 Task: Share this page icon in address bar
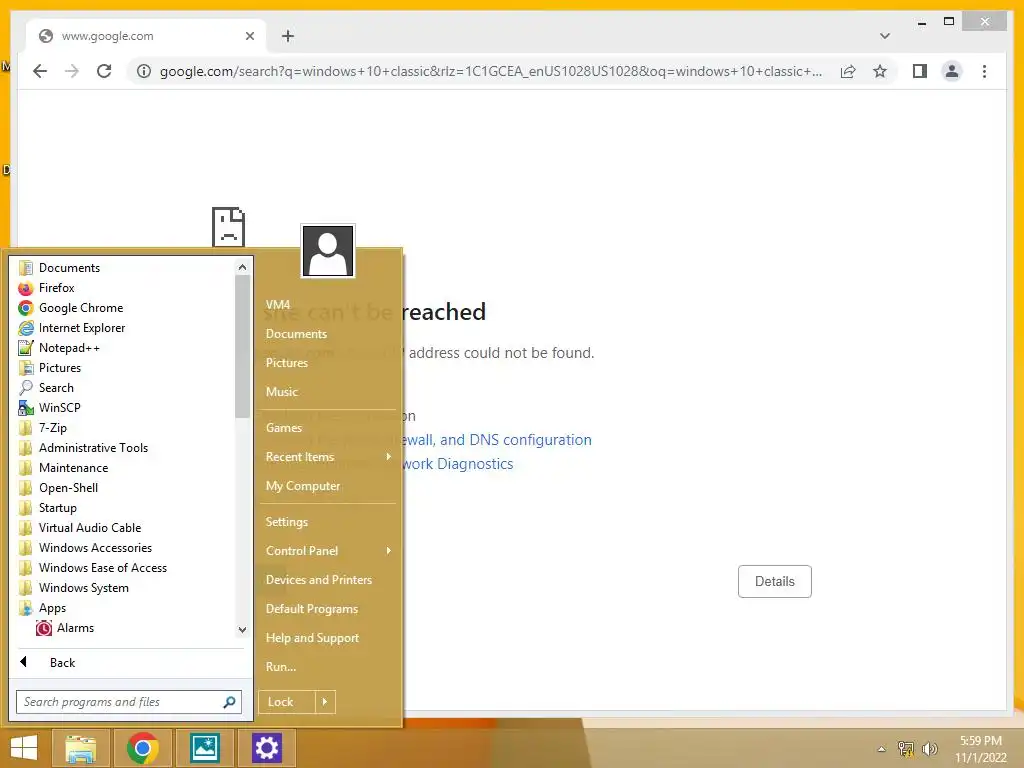[848, 71]
